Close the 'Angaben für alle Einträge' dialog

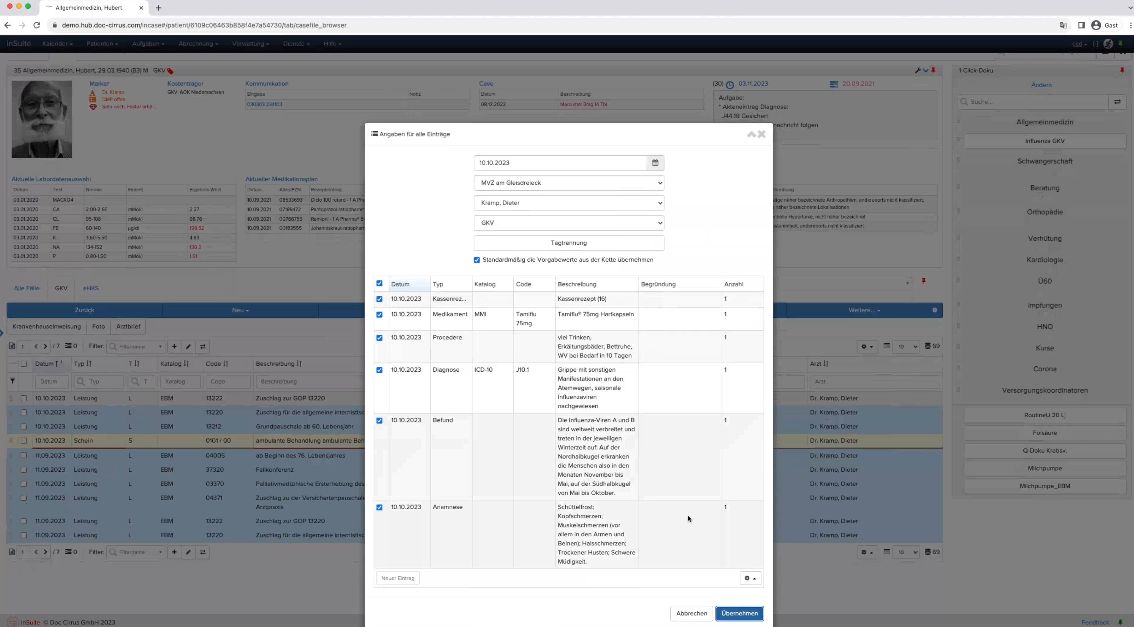click(762, 135)
